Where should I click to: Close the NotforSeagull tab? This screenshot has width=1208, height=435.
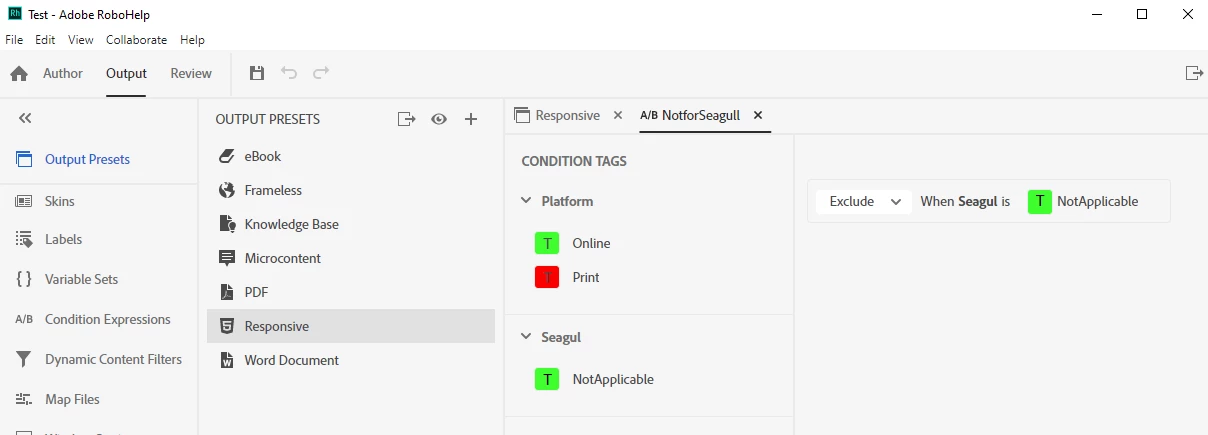758,115
